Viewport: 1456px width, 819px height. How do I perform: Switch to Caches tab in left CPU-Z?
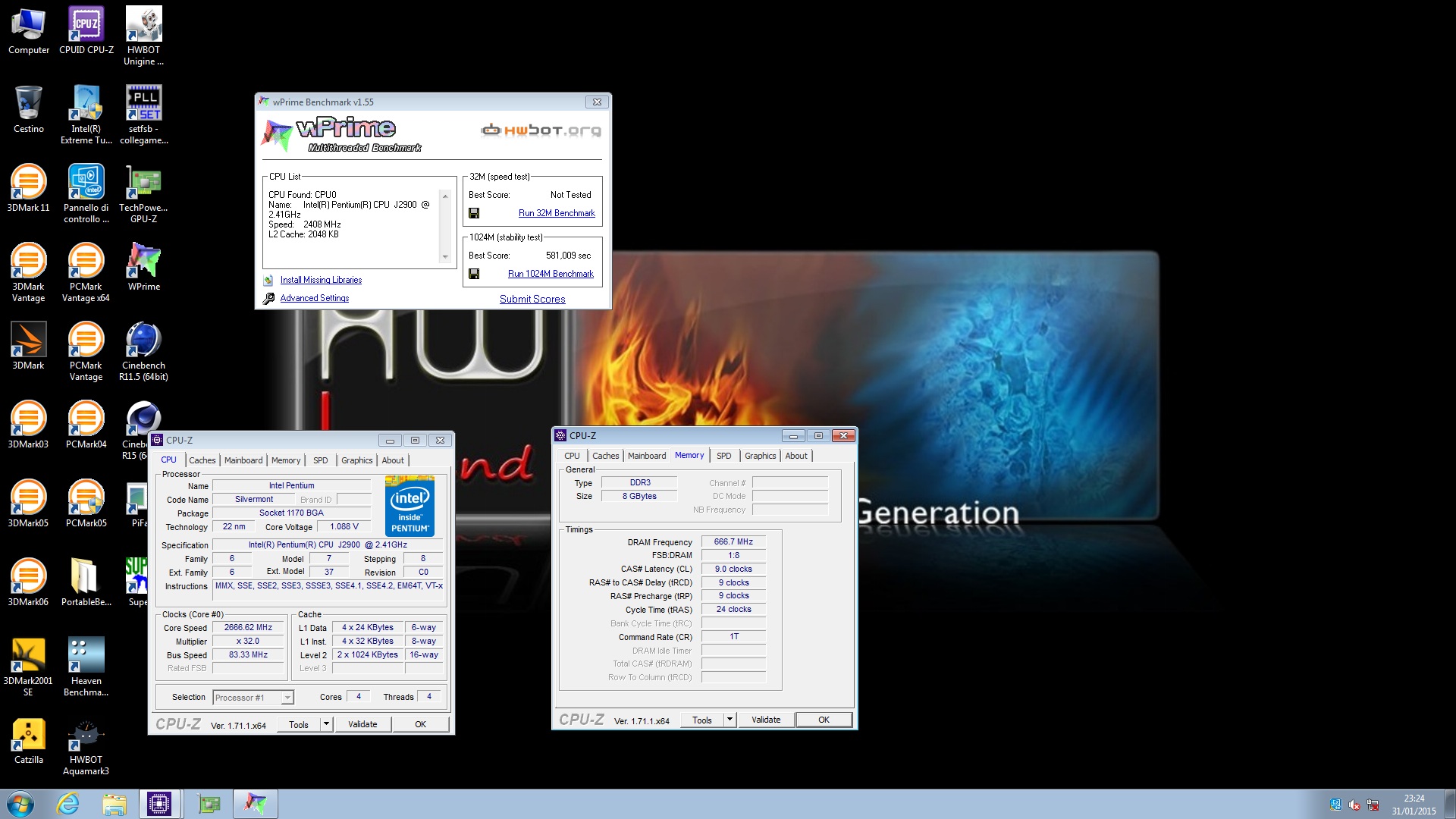click(202, 460)
